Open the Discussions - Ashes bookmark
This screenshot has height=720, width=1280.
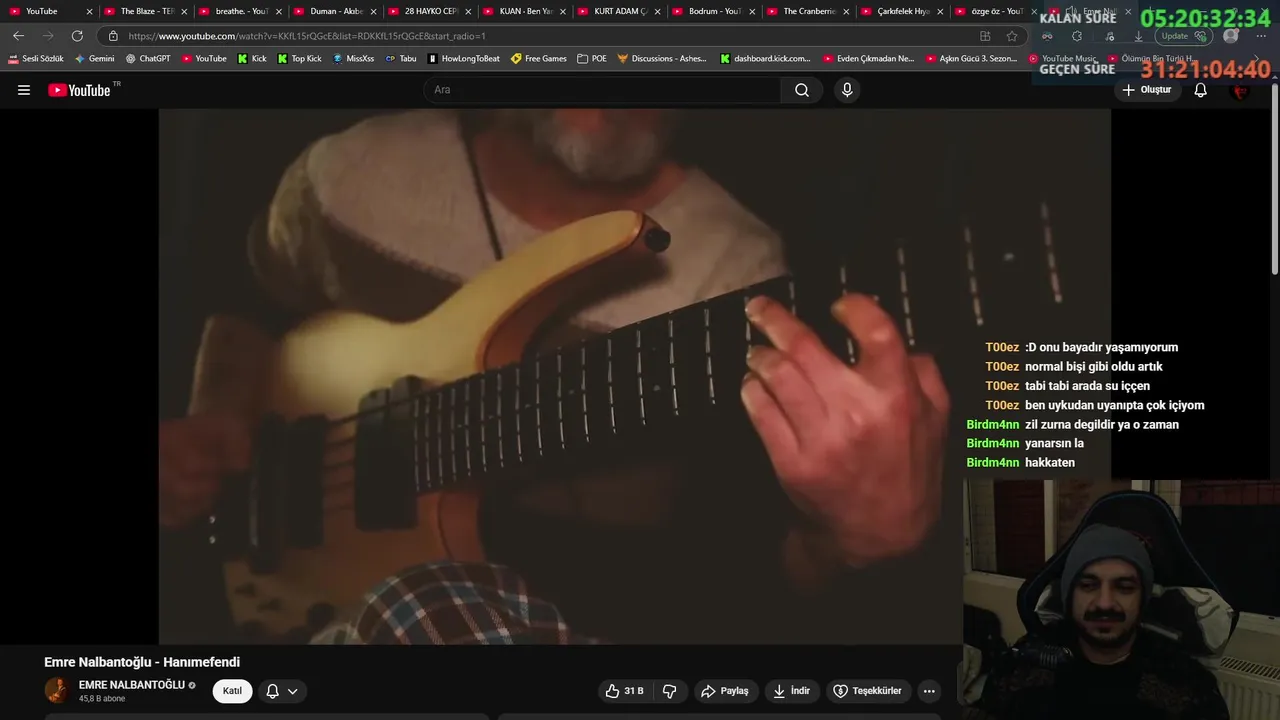(662, 58)
